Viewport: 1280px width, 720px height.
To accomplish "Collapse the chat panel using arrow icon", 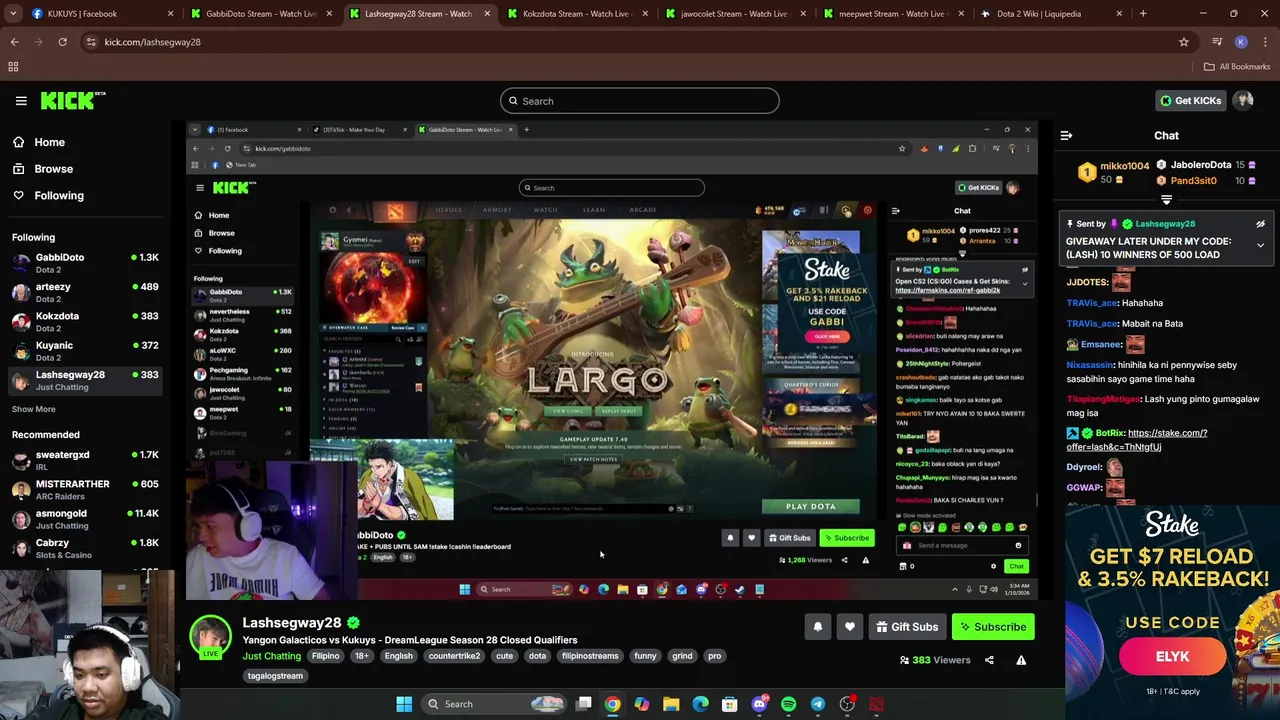I will 1066,136.
